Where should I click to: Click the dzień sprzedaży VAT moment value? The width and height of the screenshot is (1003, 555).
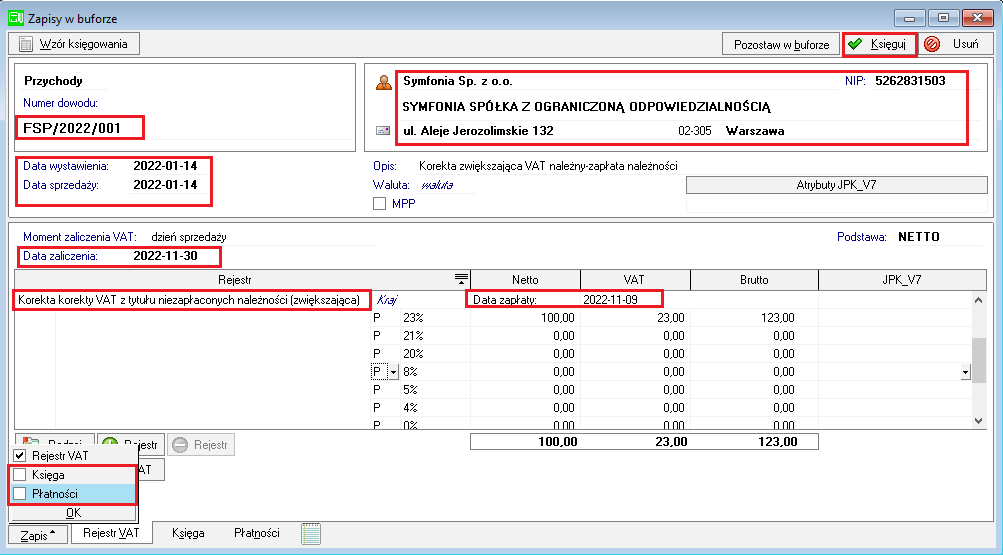(x=189, y=237)
